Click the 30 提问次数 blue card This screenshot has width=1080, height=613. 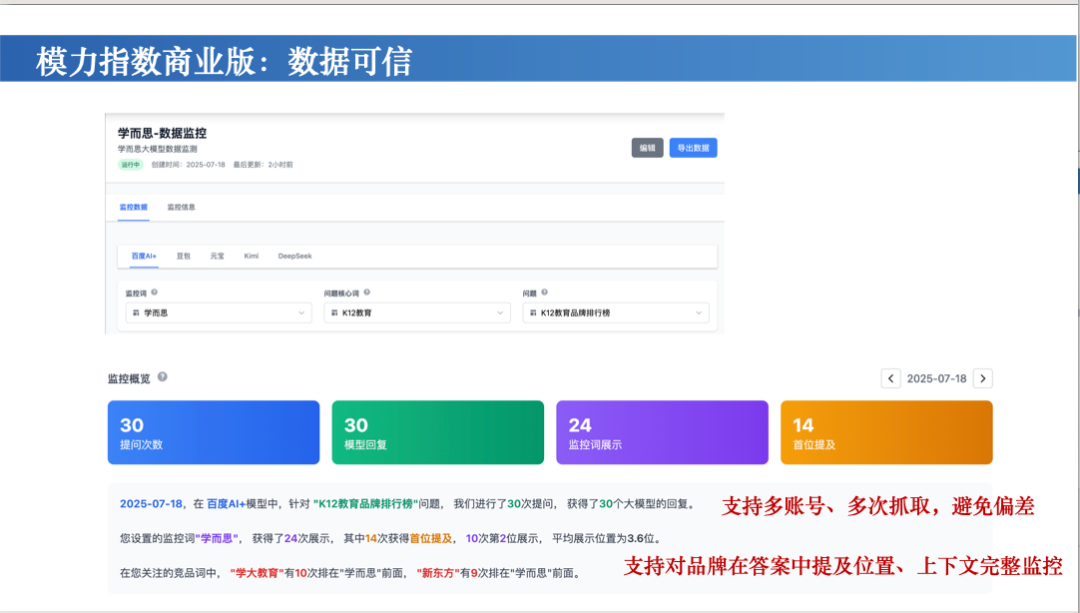click(214, 433)
